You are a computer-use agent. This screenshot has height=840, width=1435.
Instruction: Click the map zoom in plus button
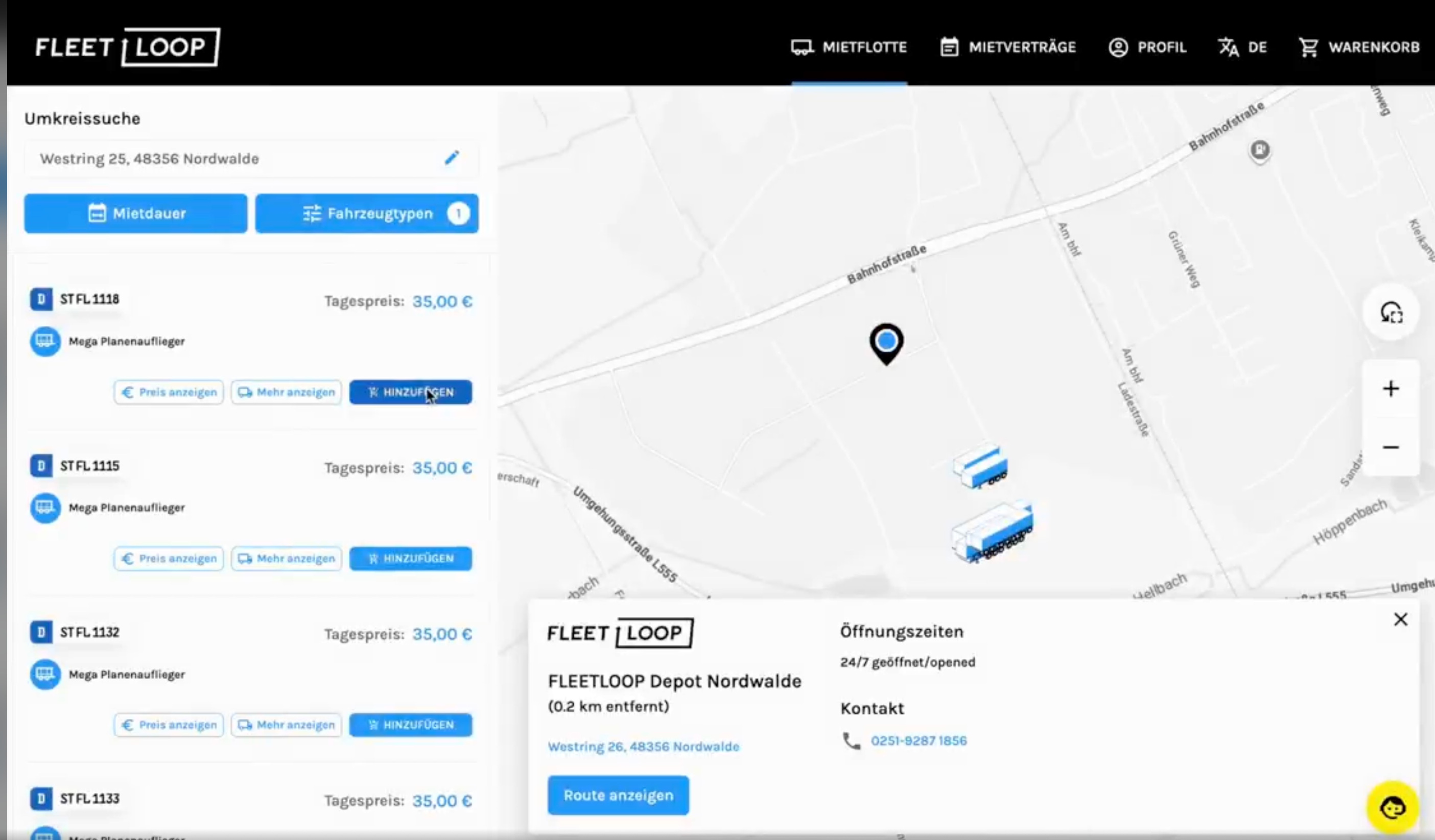tap(1391, 389)
